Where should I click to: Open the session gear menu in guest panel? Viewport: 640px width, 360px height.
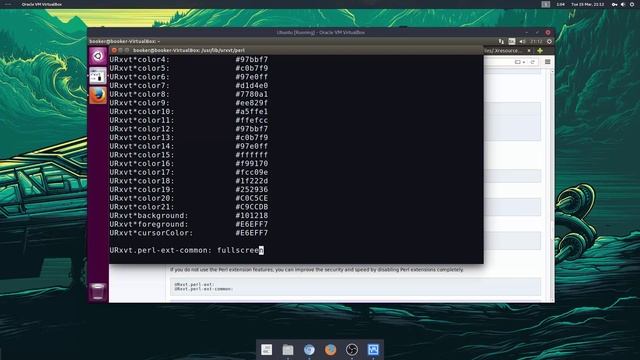pyautogui.click(x=549, y=41)
